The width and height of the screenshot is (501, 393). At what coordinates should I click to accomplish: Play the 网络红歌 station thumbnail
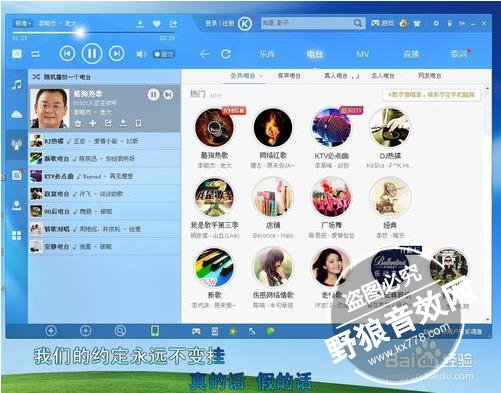tap(273, 127)
